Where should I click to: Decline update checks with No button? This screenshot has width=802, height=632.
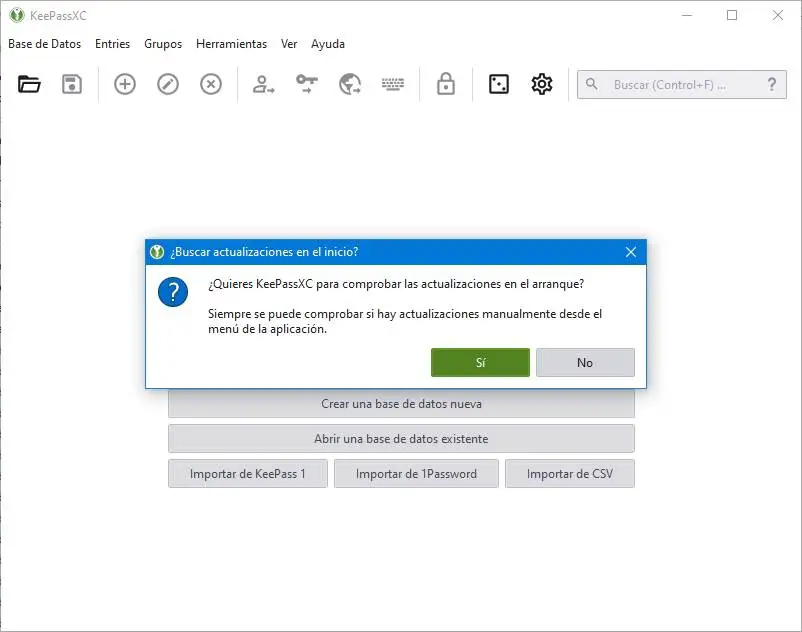tap(585, 363)
